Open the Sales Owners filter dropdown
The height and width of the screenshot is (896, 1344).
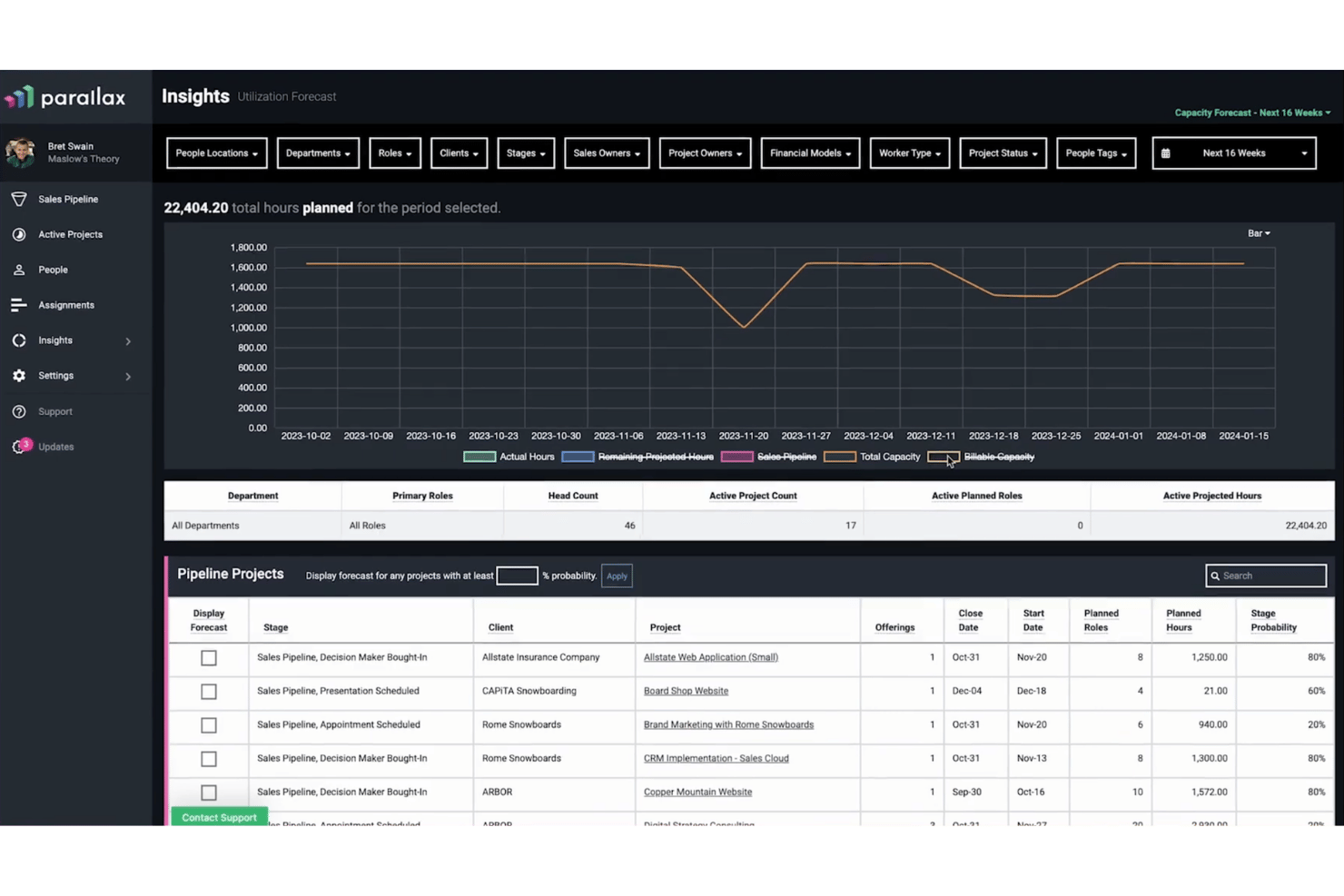pos(607,153)
